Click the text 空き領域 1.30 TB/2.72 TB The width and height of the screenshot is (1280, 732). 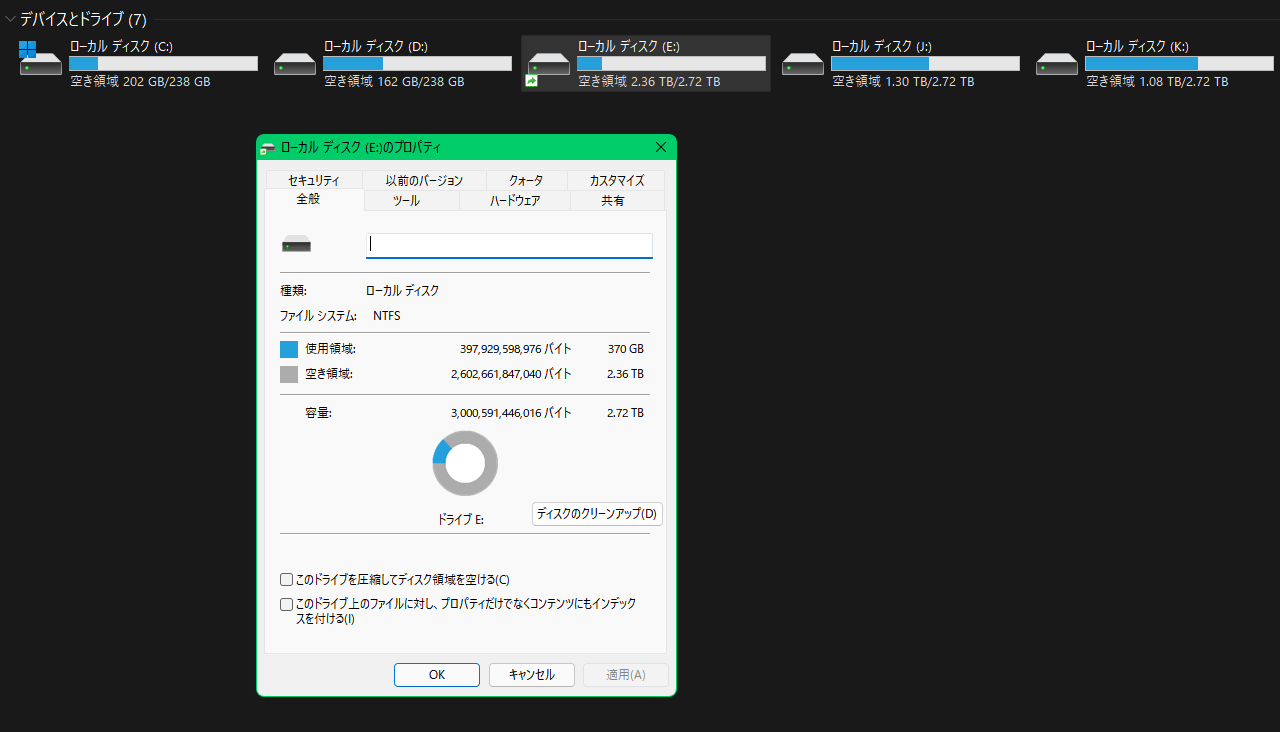coord(903,82)
